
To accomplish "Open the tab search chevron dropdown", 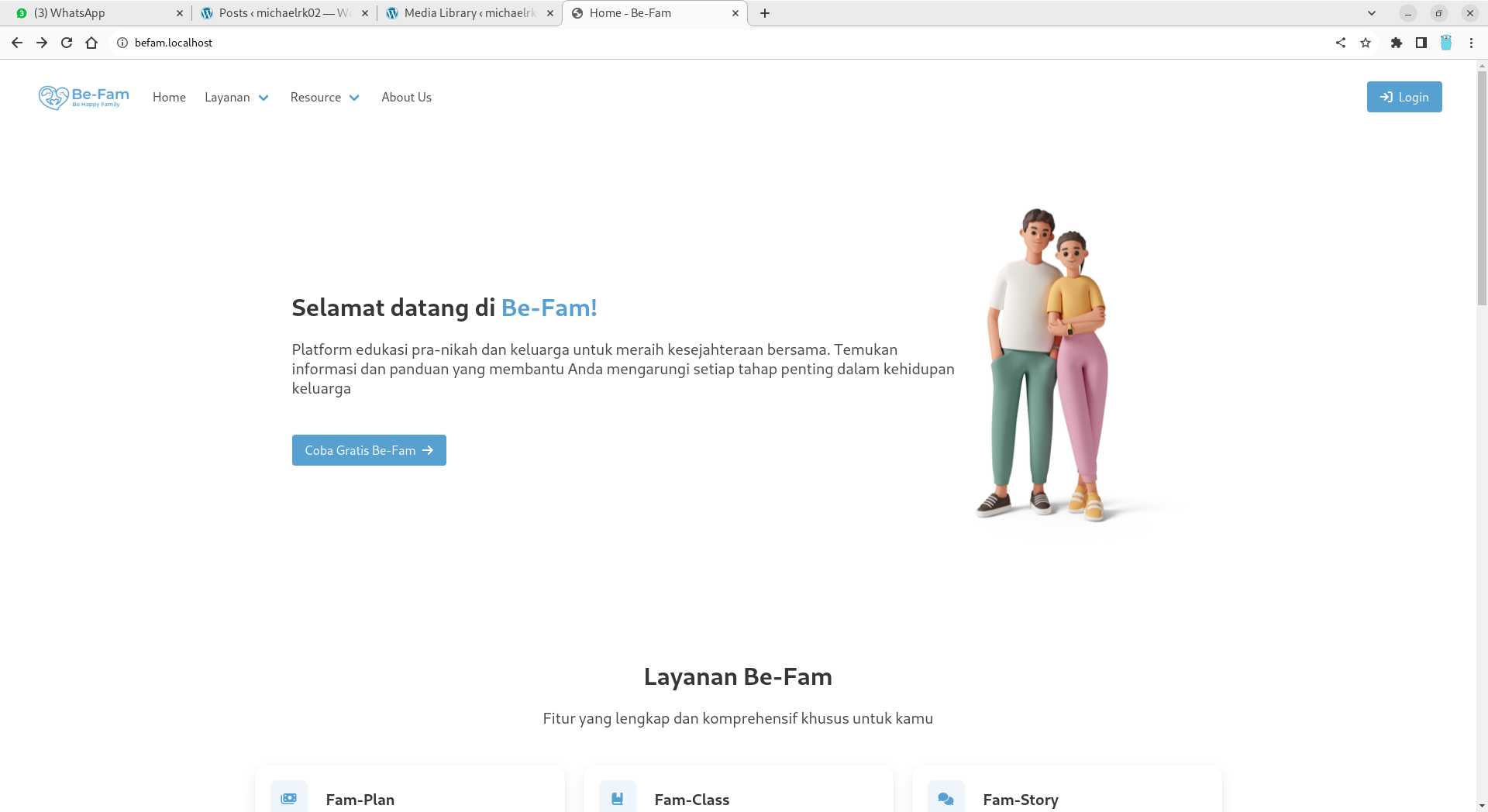I will point(1371,13).
